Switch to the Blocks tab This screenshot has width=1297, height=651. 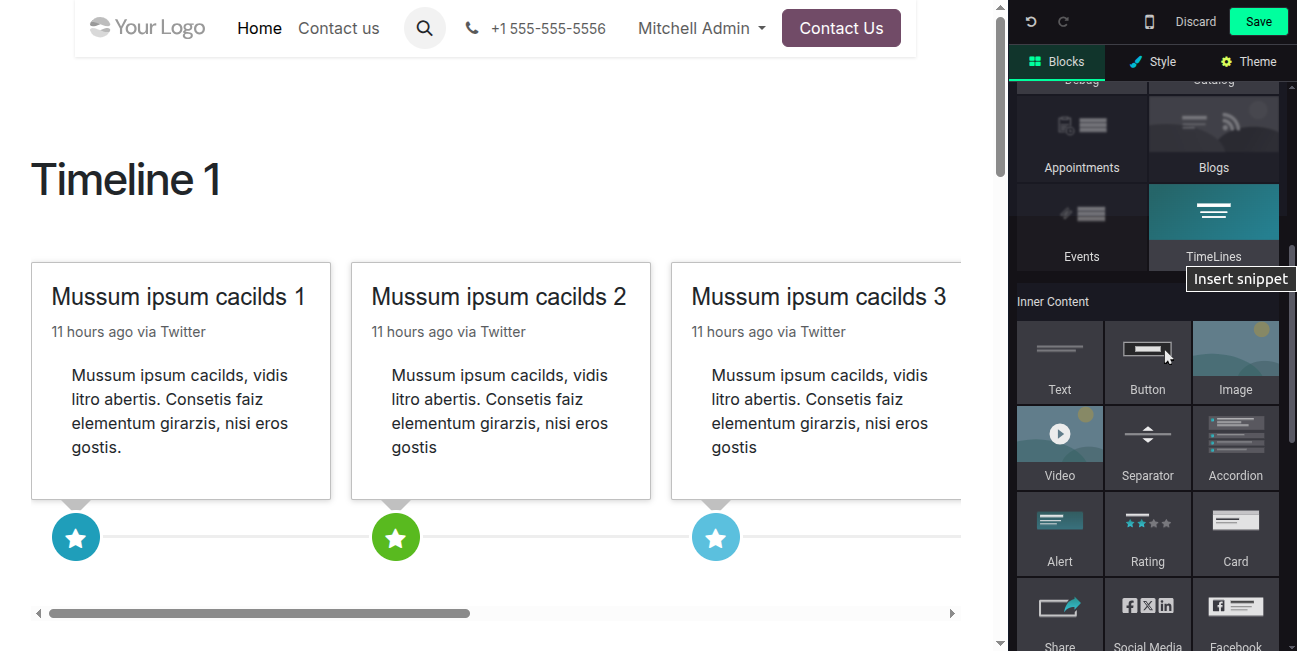(1057, 62)
